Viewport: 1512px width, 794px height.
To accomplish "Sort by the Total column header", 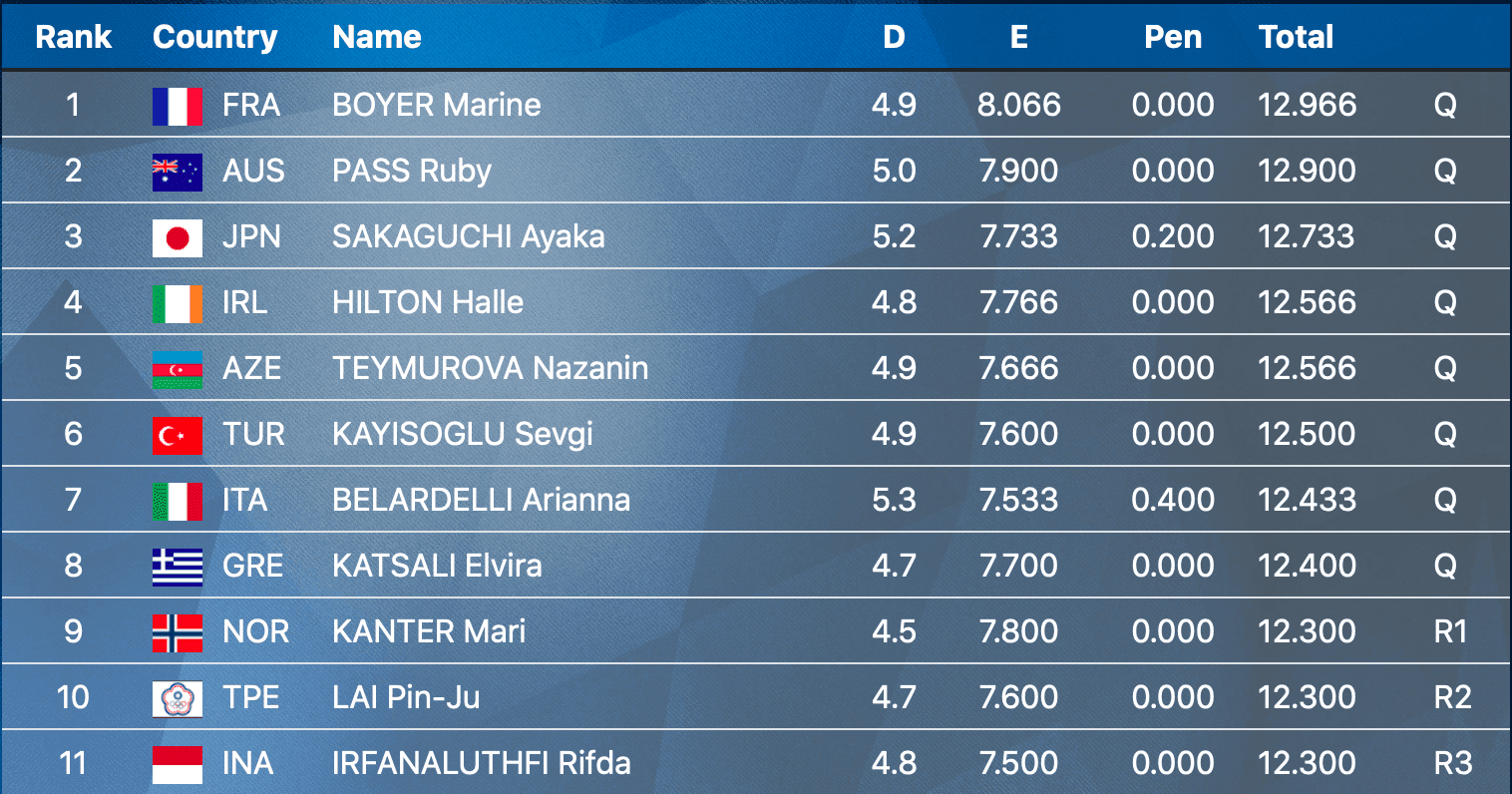I will (x=1296, y=37).
